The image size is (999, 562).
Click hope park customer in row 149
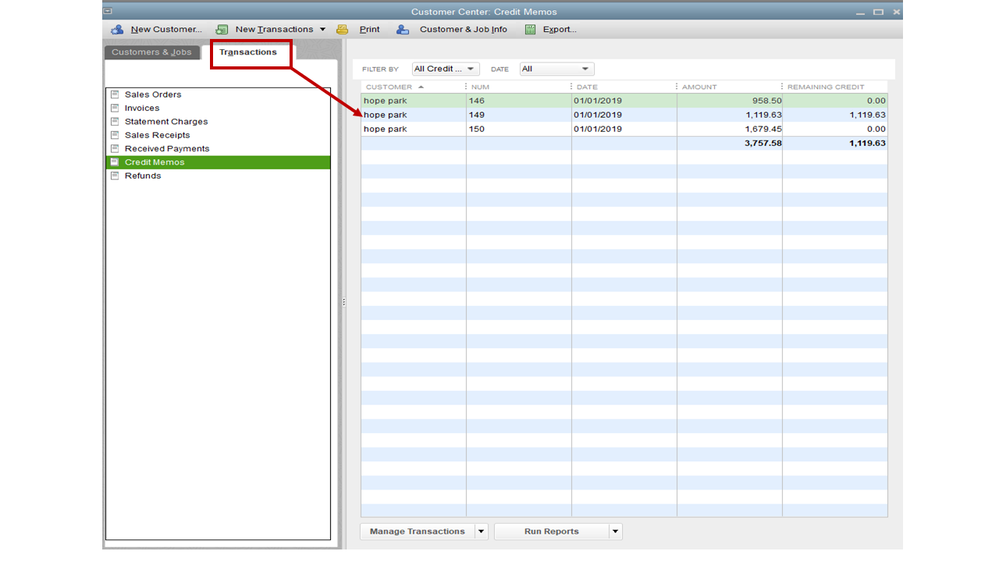tap(385, 115)
